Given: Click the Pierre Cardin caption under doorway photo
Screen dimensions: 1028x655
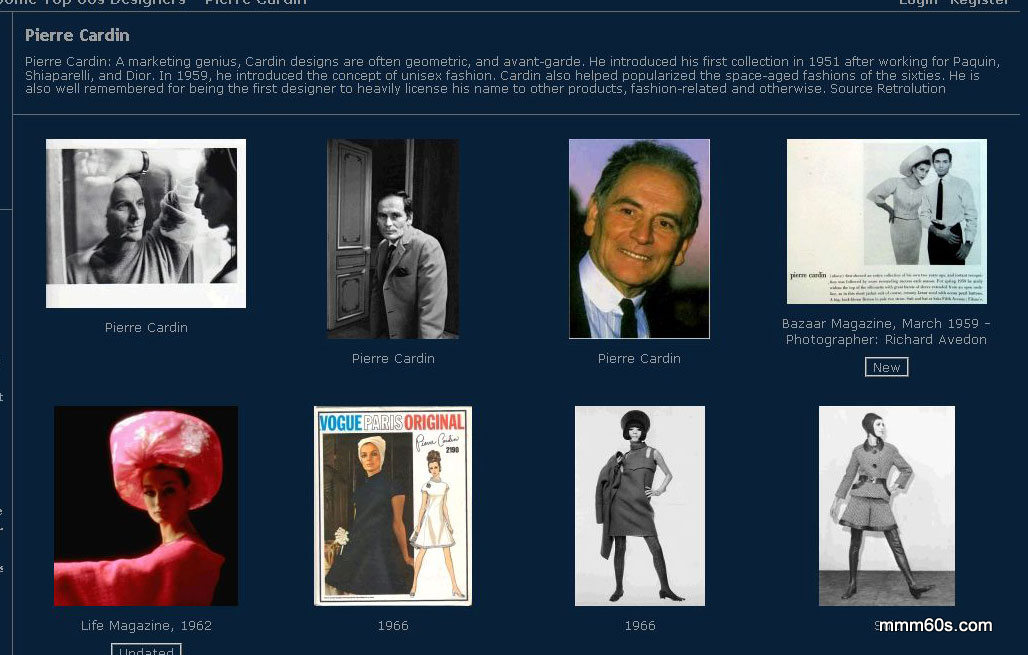Looking at the screenshot, I should pos(393,359).
